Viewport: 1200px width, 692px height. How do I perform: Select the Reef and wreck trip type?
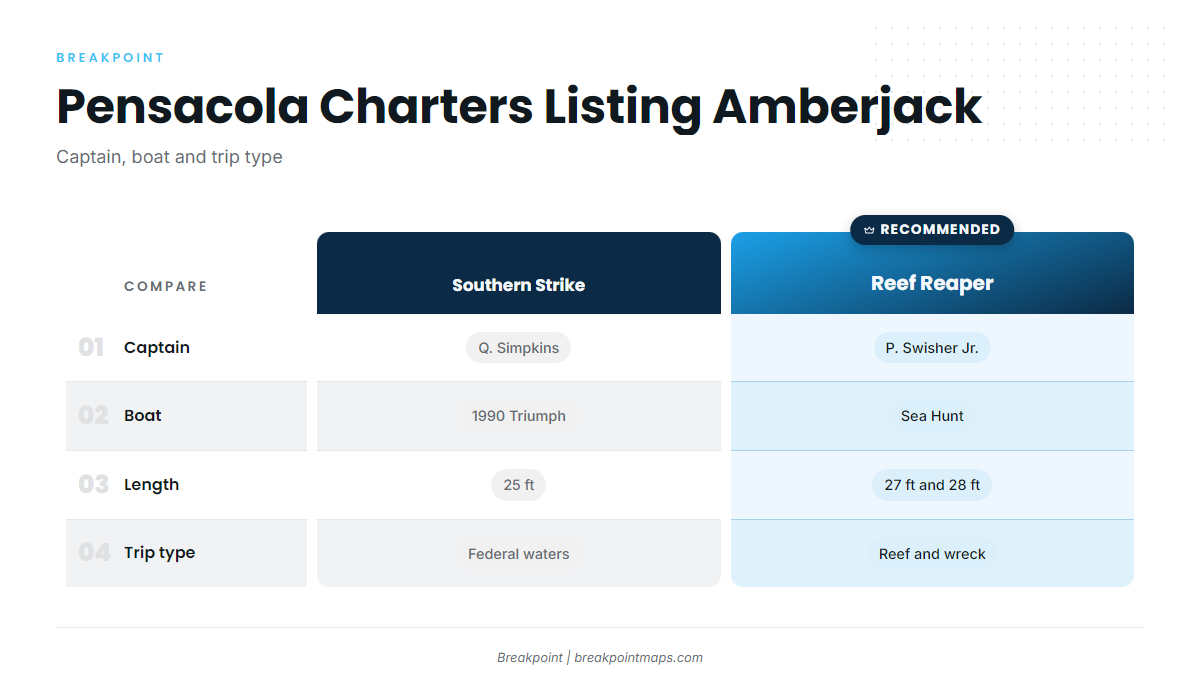click(932, 554)
